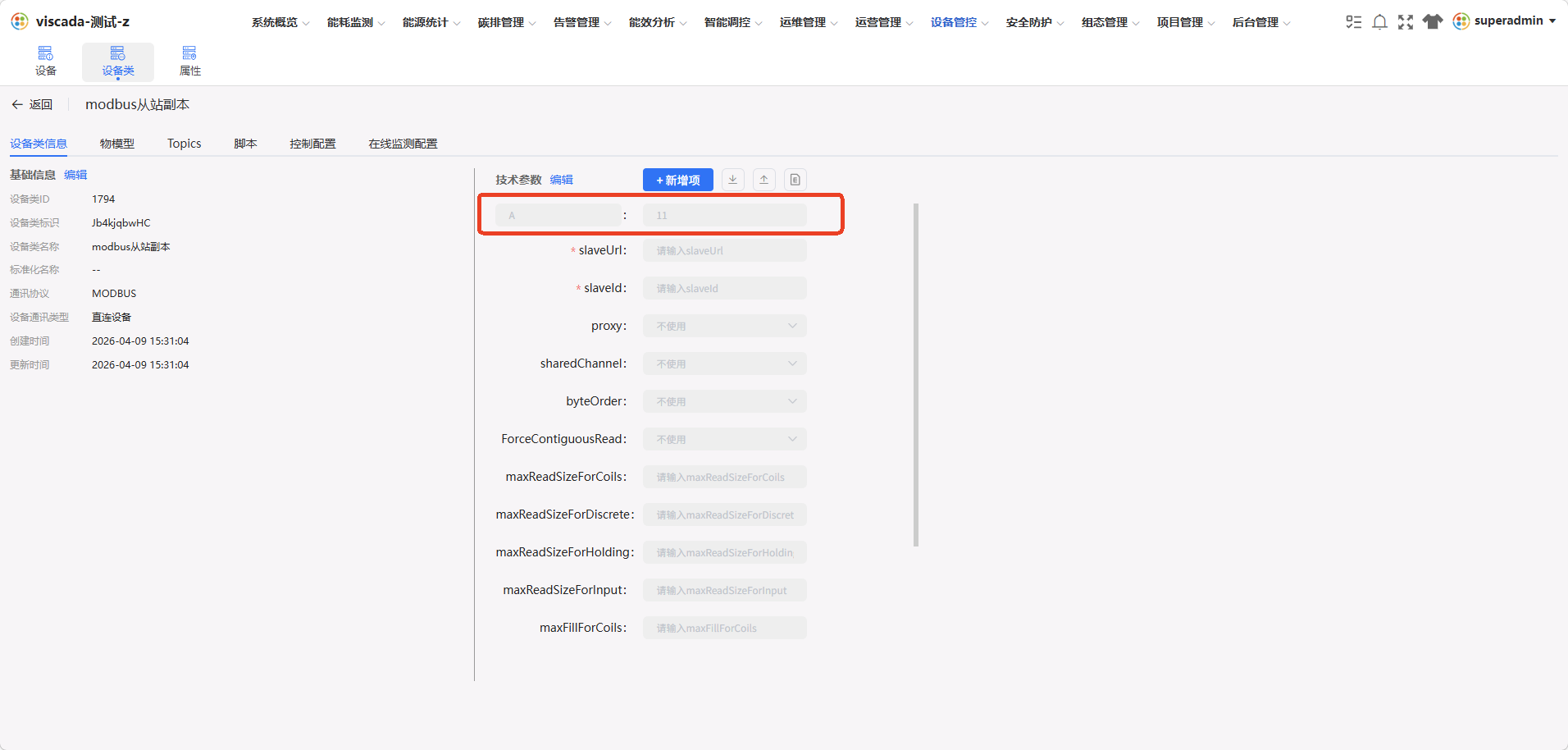This screenshot has height=750, width=1568.
Task: Open the ForceContiguousRead dropdown
Action: point(725,439)
